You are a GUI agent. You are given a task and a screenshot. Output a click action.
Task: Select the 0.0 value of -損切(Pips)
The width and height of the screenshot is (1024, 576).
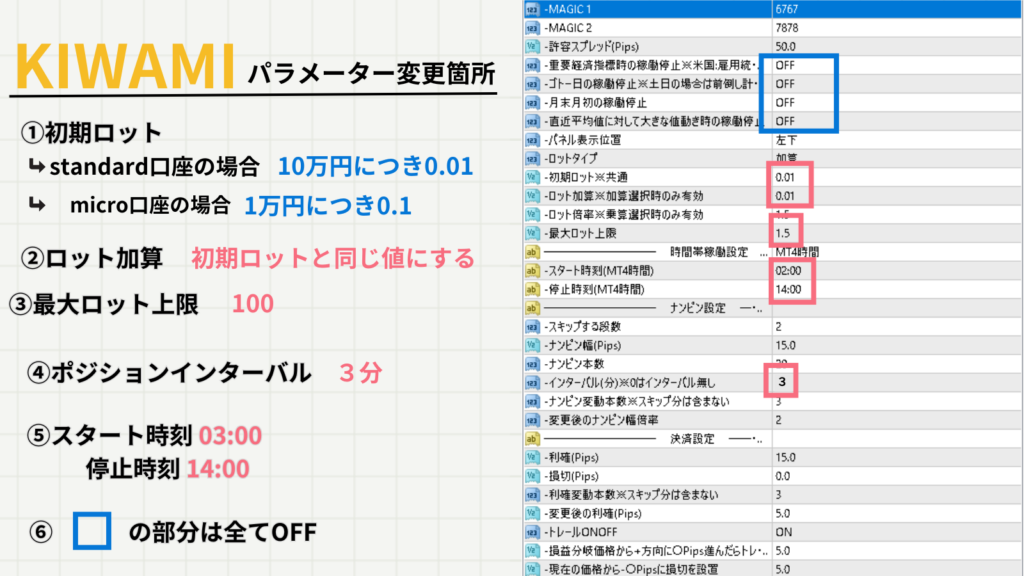[782, 476]
